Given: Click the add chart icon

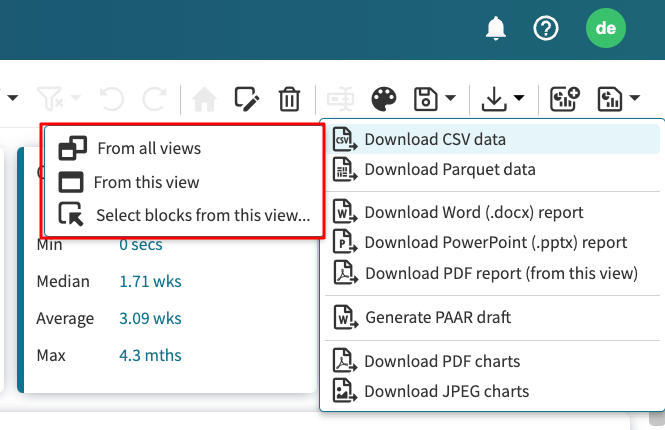Looking at the screenshot, I should click(565, 98).
